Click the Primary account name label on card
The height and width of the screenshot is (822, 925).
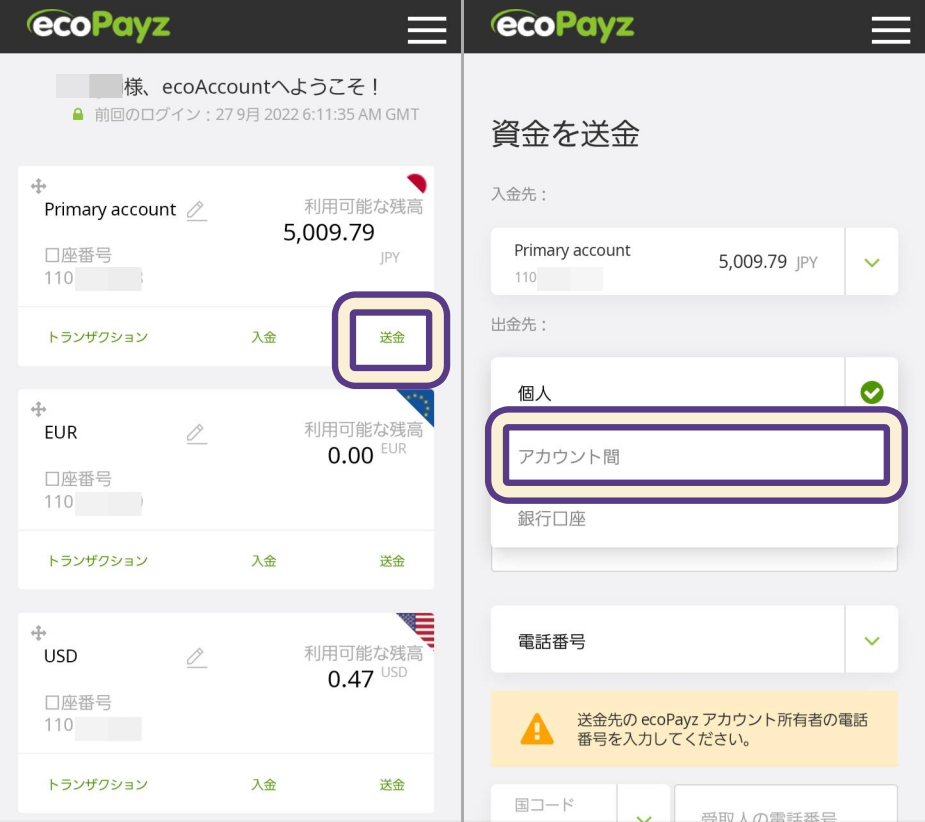click(110, 209)
